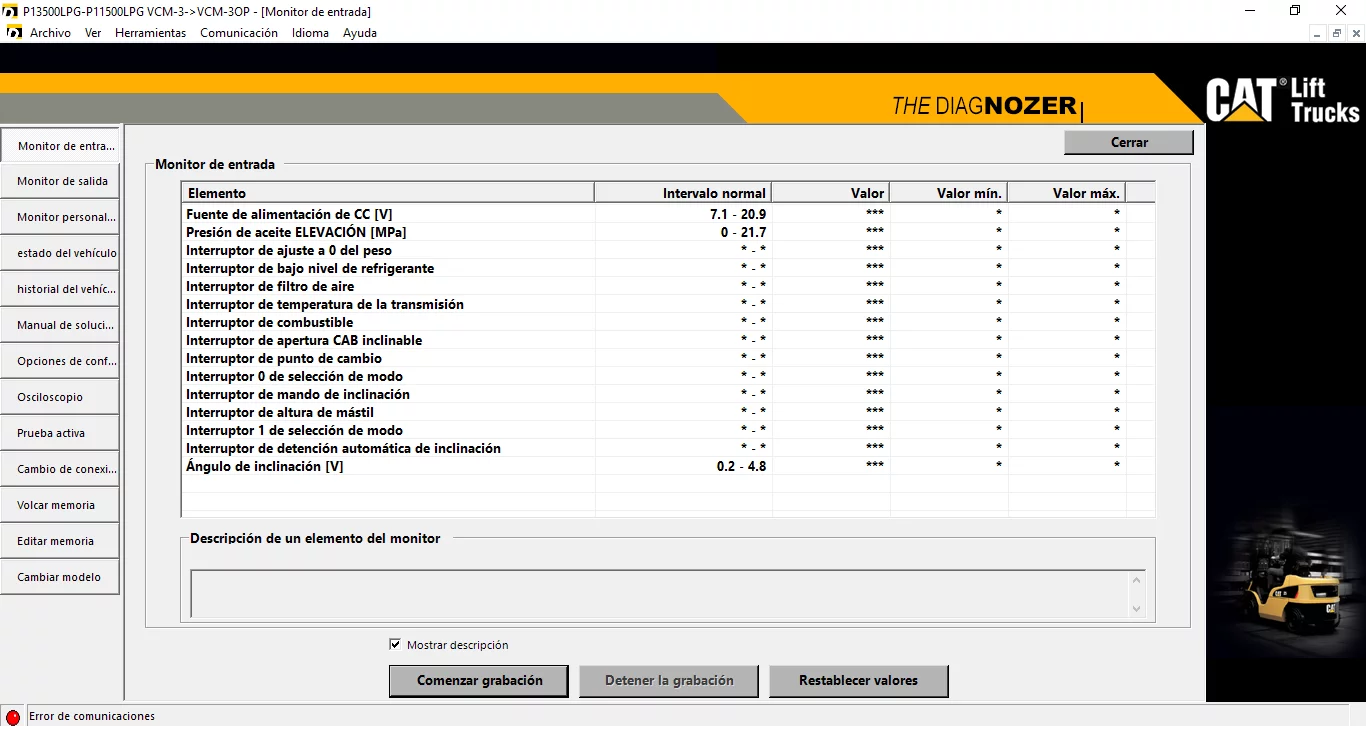Toggle the Mostrar descripción checkbox
The image size is (1368, 736).
point(395,644)
